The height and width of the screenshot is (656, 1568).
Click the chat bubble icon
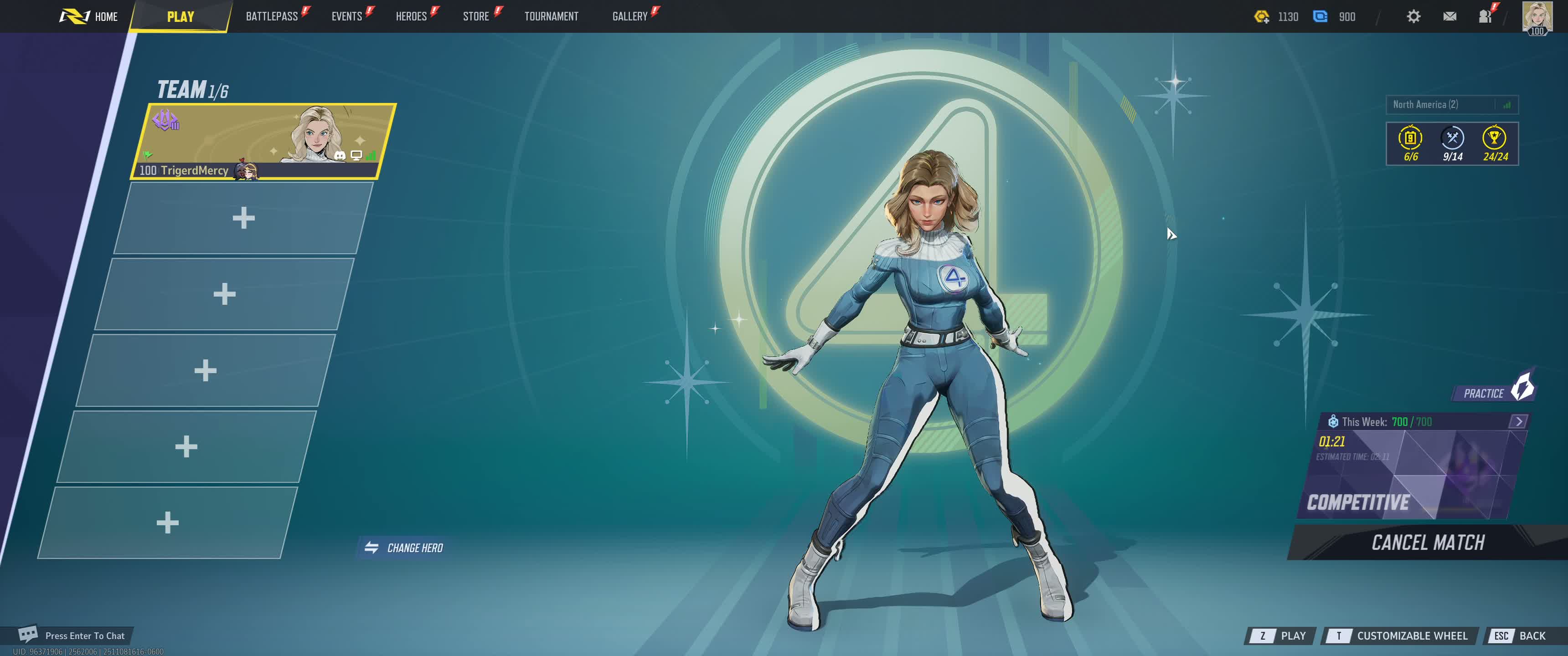coord(28,634)
